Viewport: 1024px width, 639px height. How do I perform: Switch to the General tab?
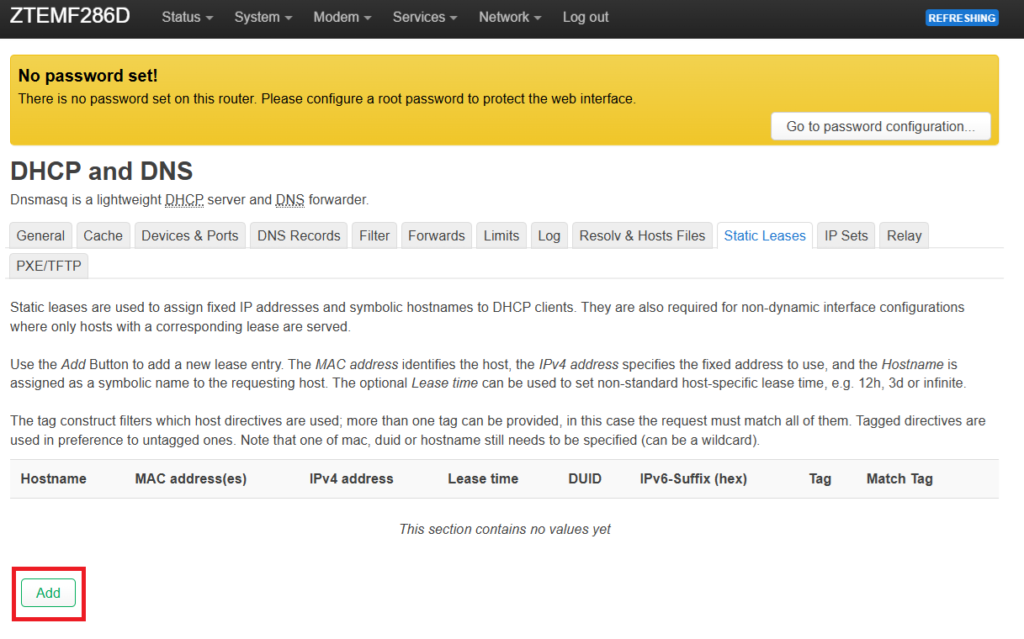41,236
